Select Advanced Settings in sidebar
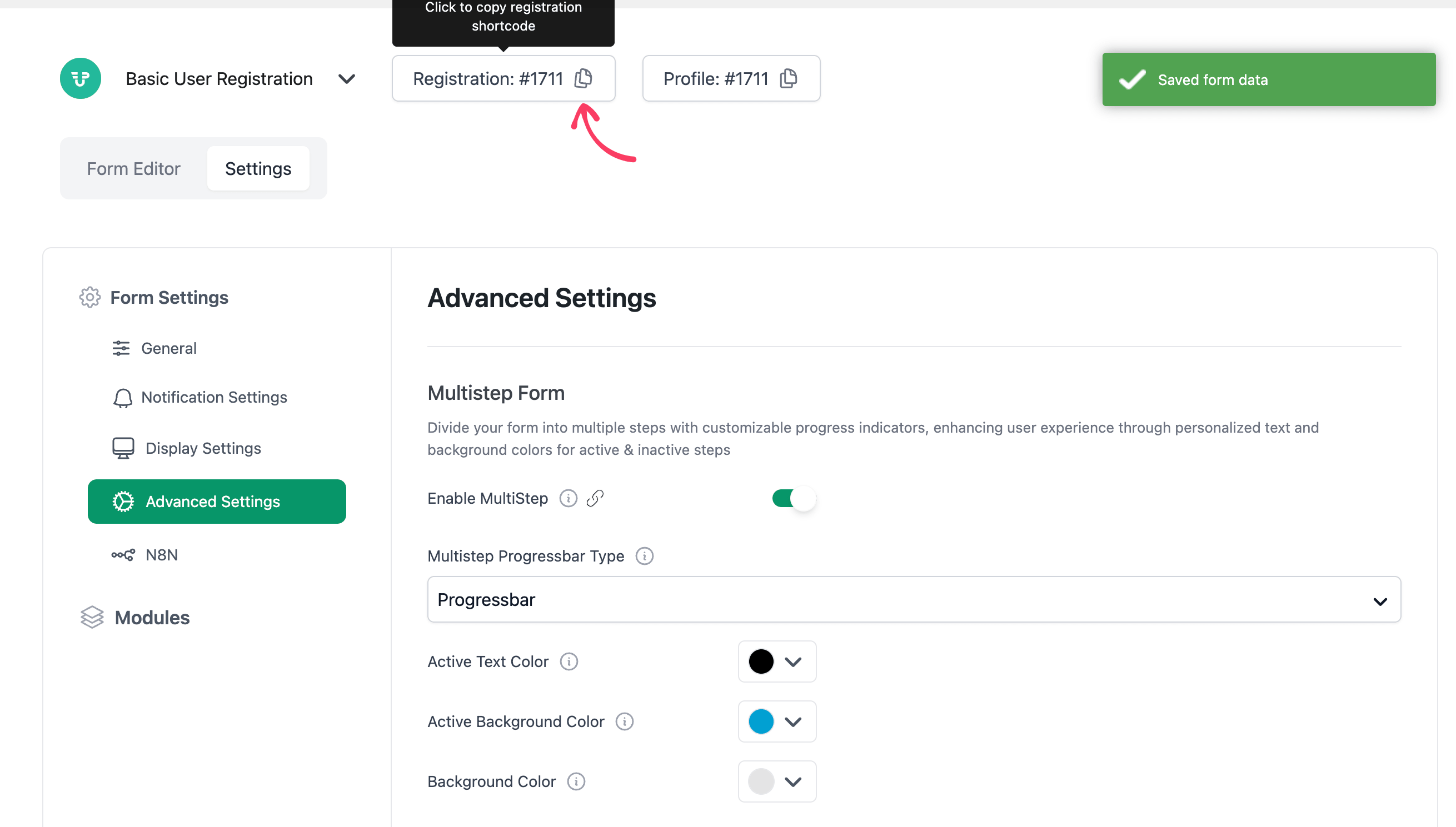1456x827 pixels. click(217, 502)
